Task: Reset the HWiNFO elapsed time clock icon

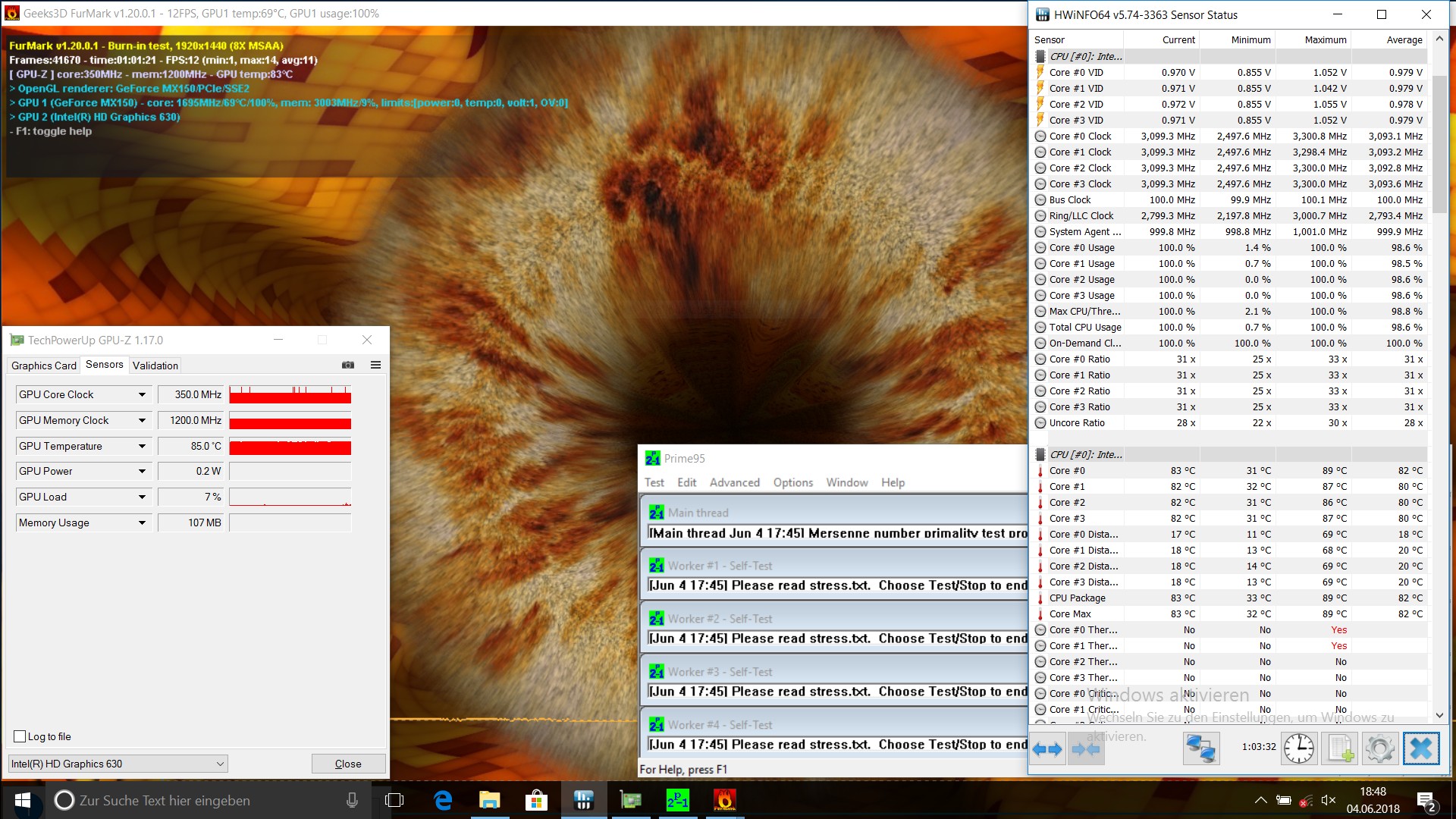Action: point(1299,749)
